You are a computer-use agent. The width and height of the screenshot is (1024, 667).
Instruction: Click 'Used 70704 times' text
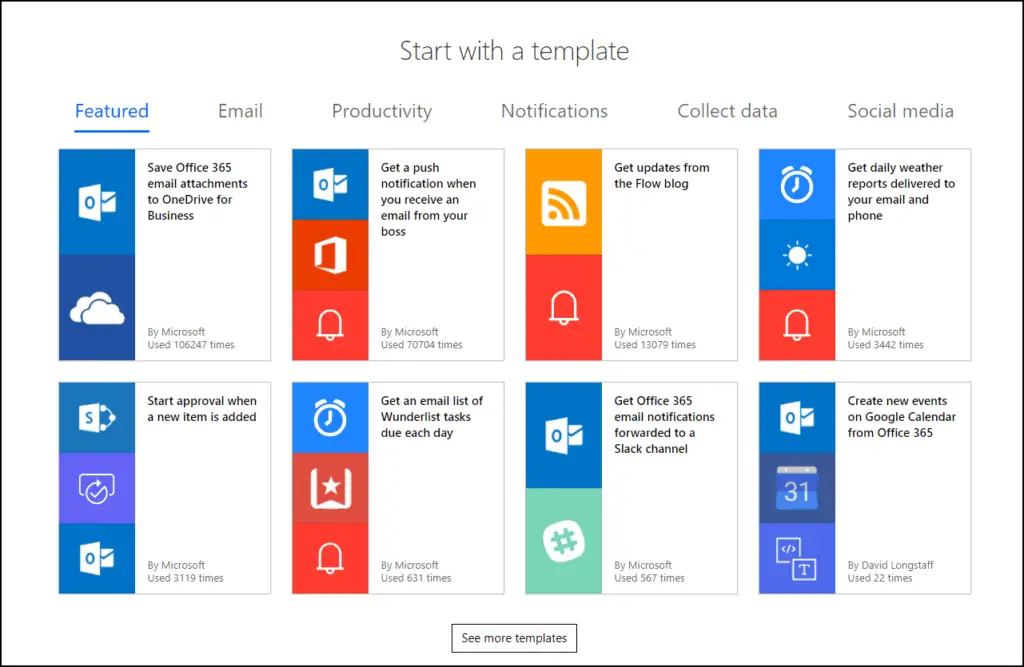421,345
